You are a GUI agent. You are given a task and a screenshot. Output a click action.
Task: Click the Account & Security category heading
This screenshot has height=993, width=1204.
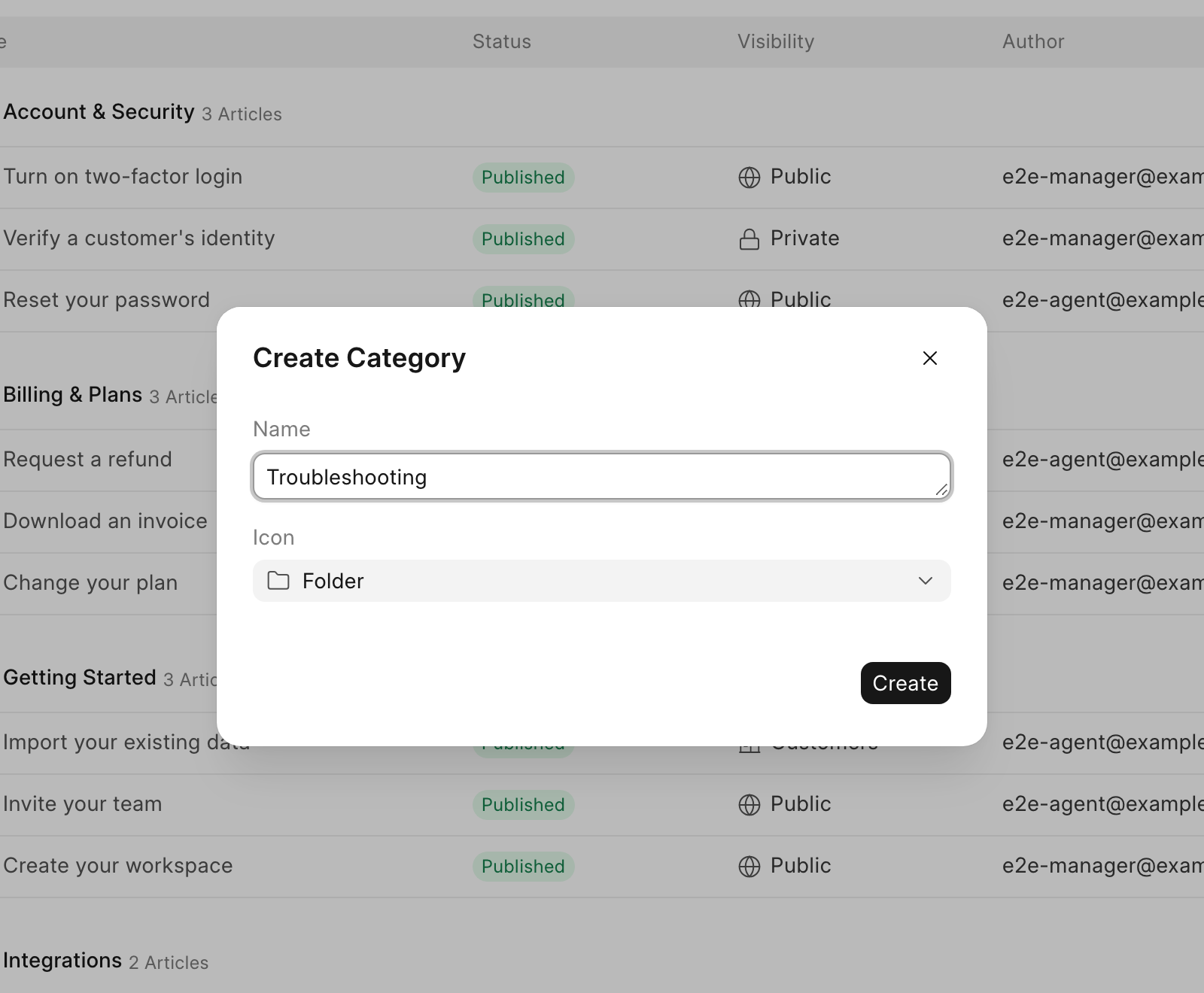(99, 112)
